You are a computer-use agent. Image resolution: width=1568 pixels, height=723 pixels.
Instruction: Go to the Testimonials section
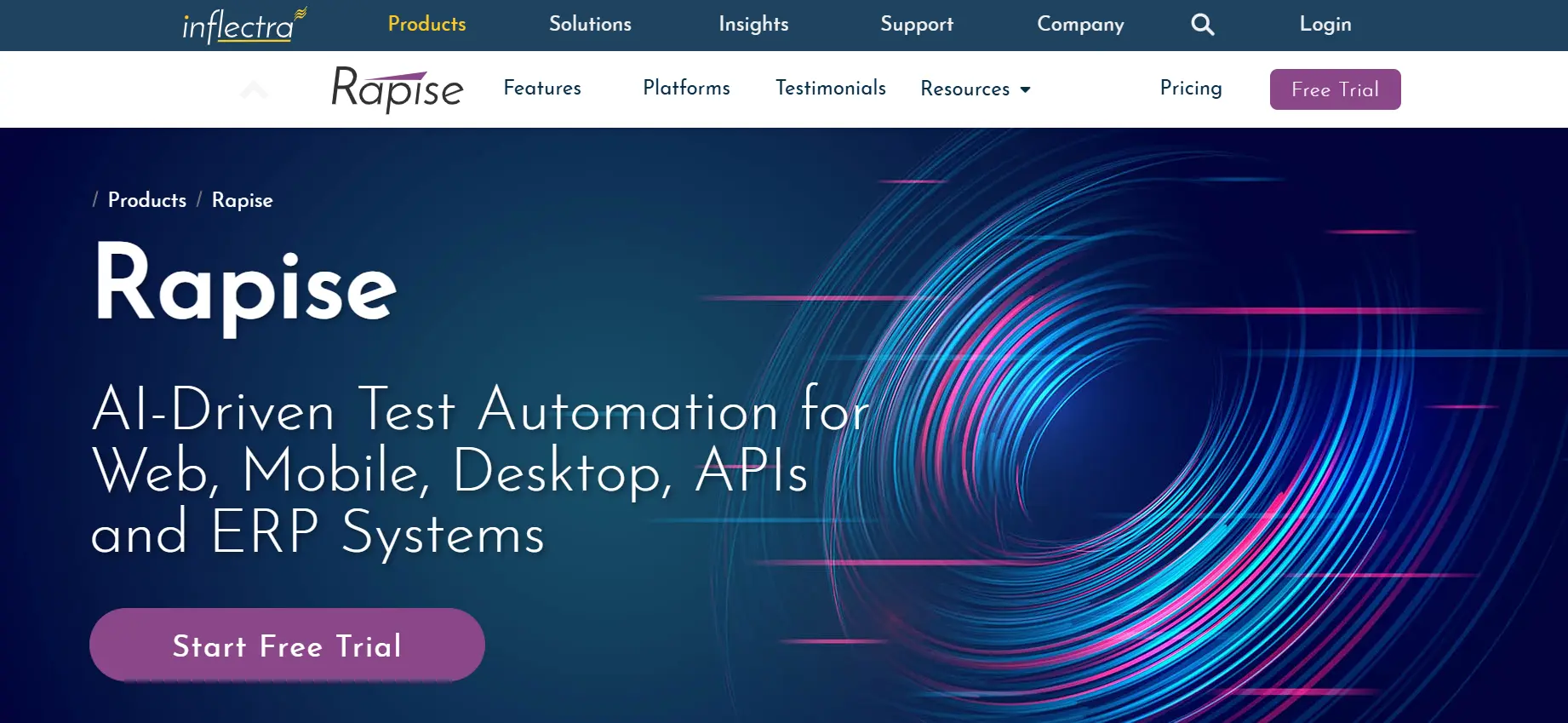pyautogui.click(x=831, y=88)
